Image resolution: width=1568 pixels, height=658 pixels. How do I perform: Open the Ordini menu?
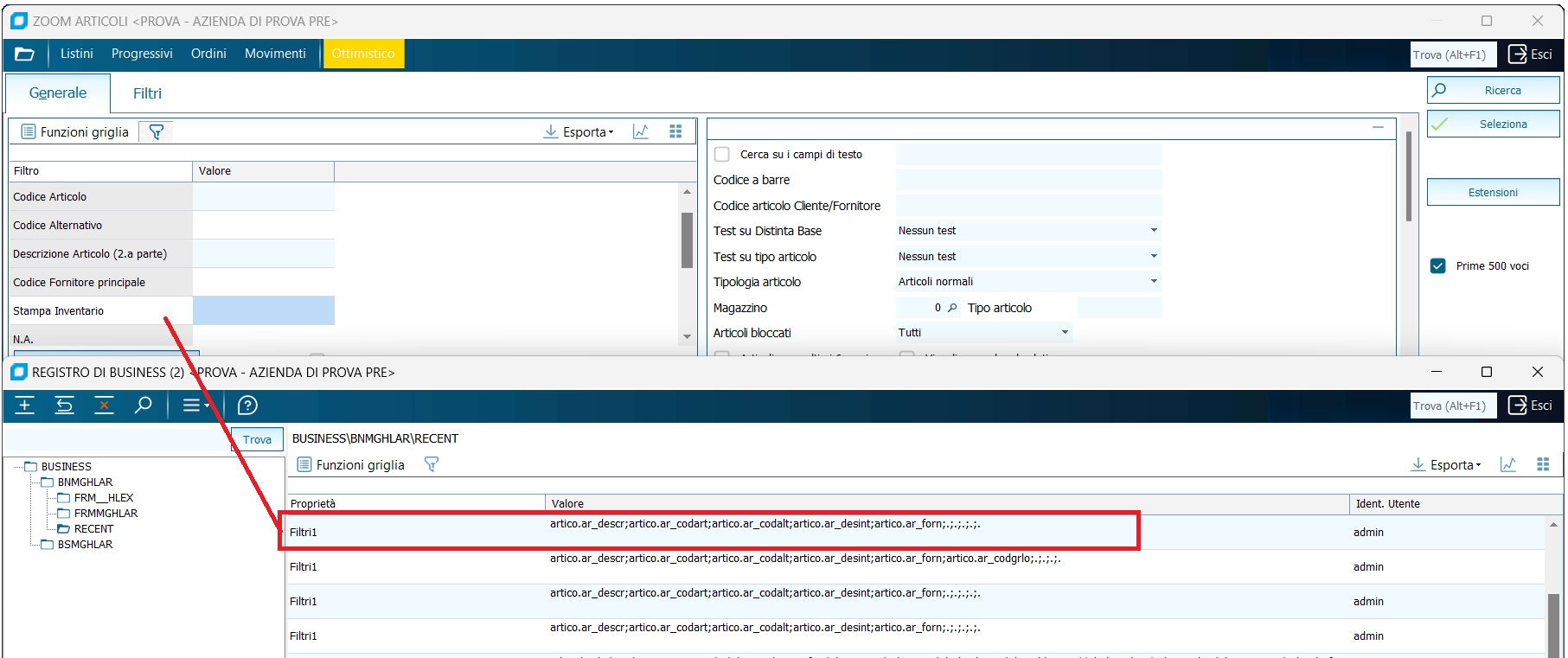(208, 54)
